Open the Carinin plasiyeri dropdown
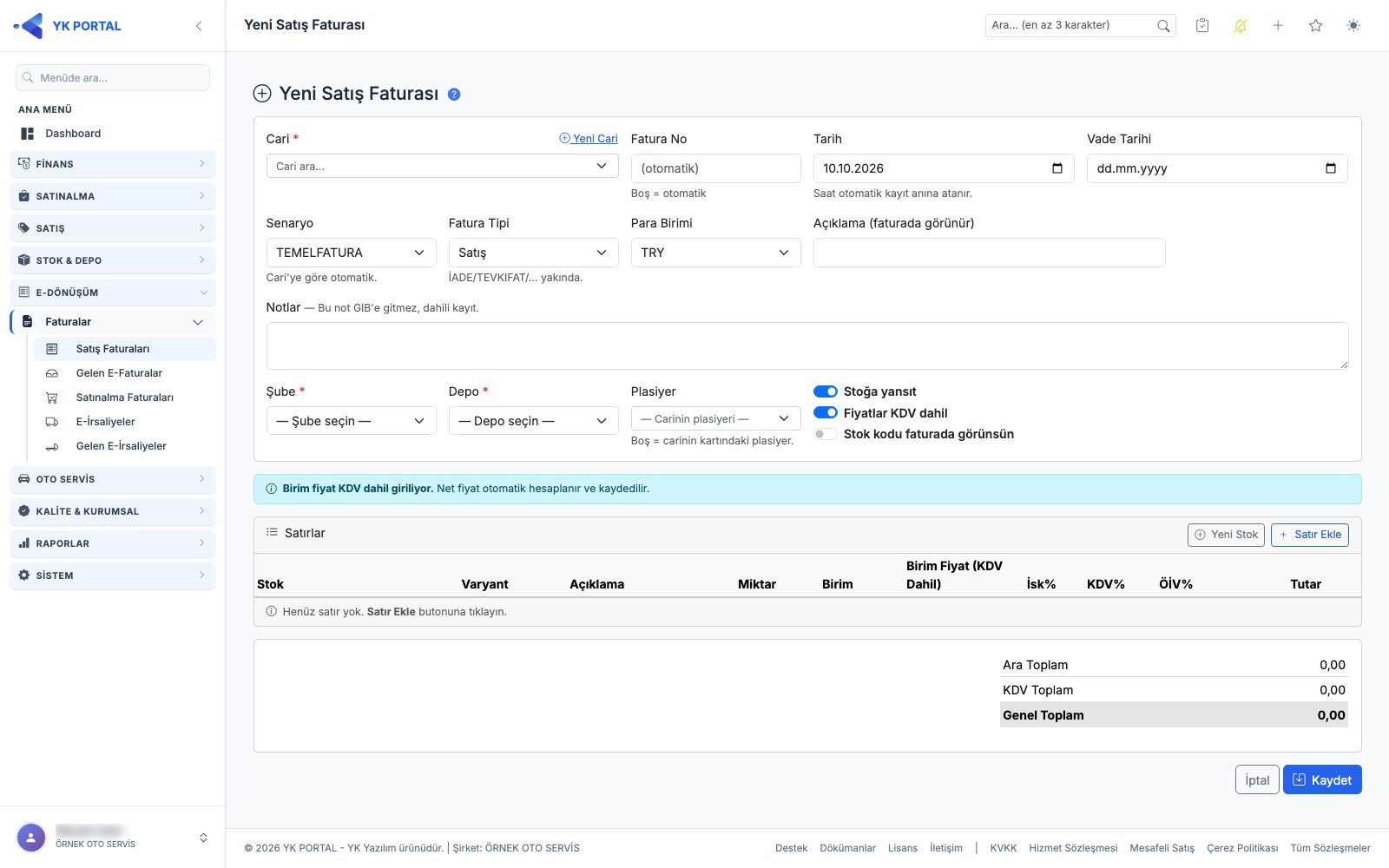The height and width of the screenshot is (868, 1389). tap(715, 418)
